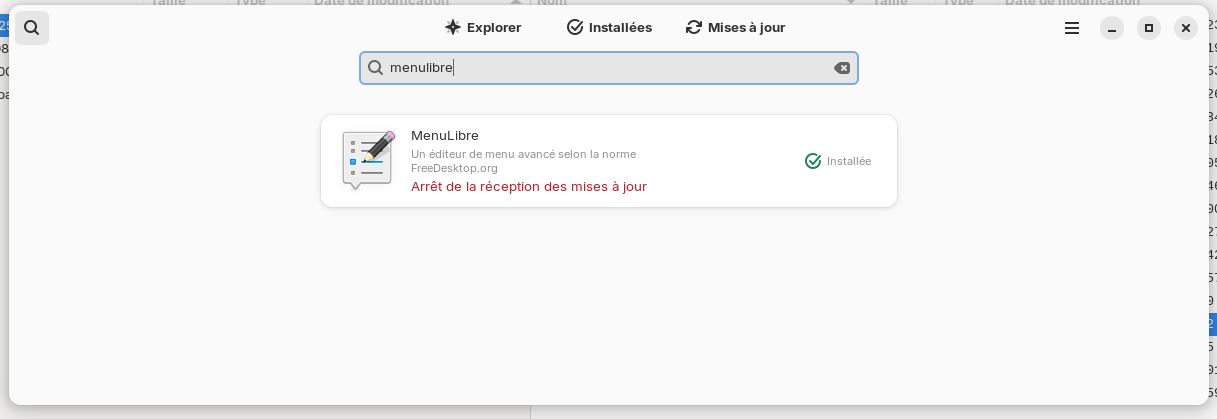Click the Installée status label
This screenshot has height=419, width=1217.
click(849, 161)
